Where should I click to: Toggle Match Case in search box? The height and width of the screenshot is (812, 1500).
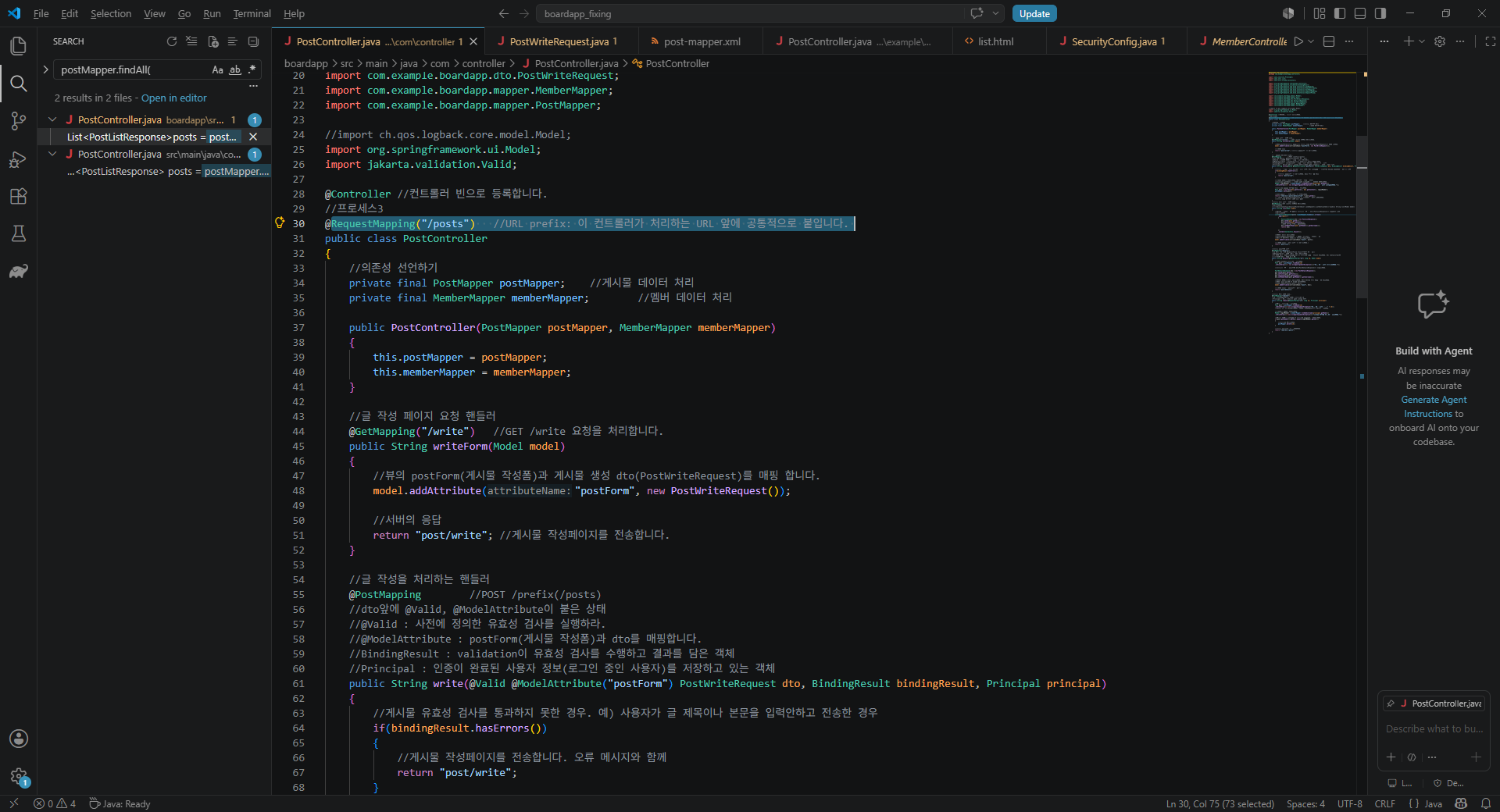click(217, 69)
